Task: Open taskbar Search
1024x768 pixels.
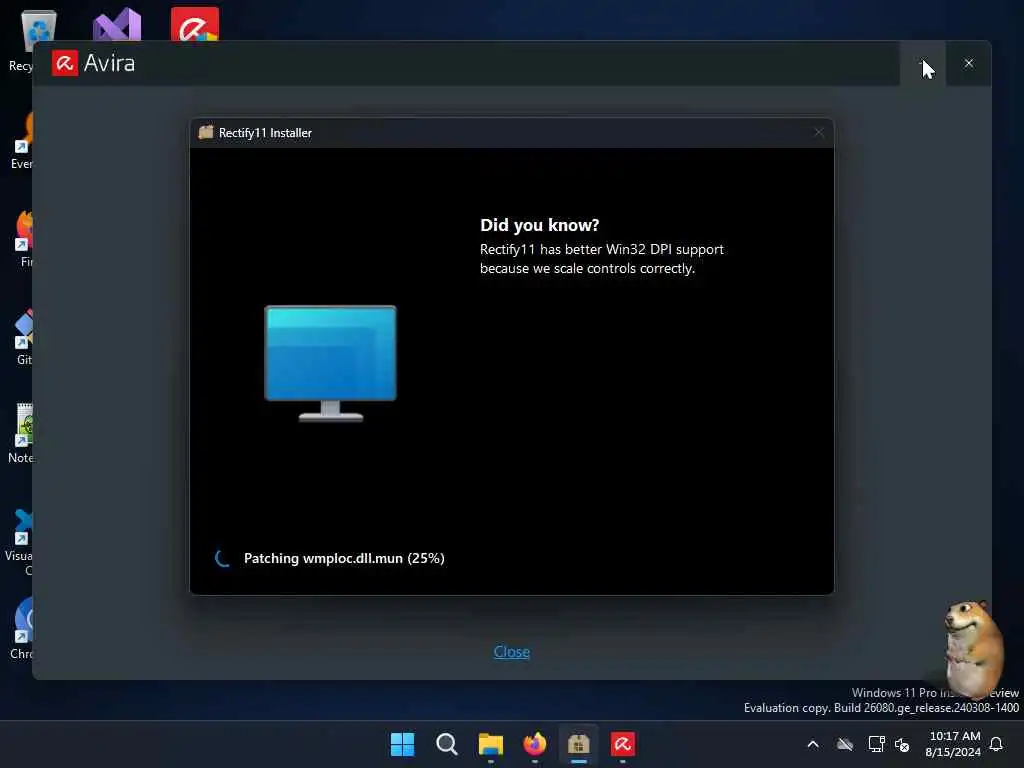Action: (447, 744)
